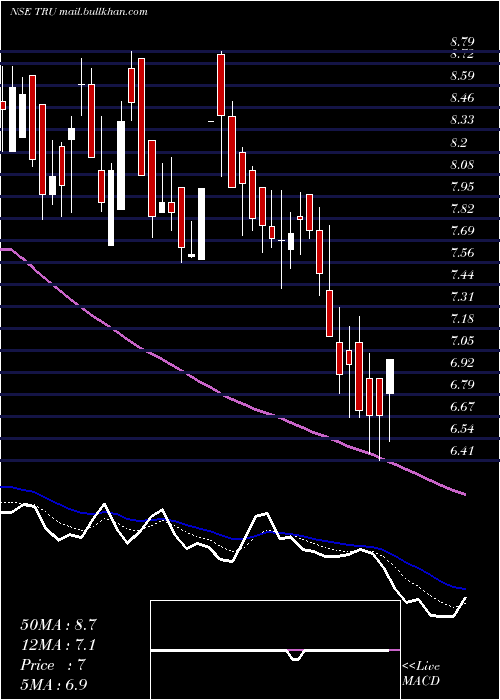Click the 7.05 price axis label
This screenshot has width=500, height=700.
coord(462,341)
